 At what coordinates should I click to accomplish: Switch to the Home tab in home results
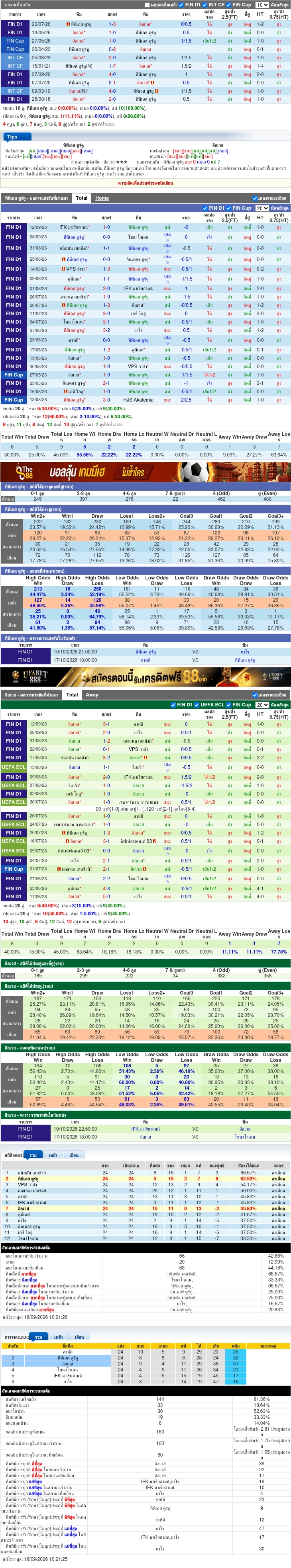(102, 198)
